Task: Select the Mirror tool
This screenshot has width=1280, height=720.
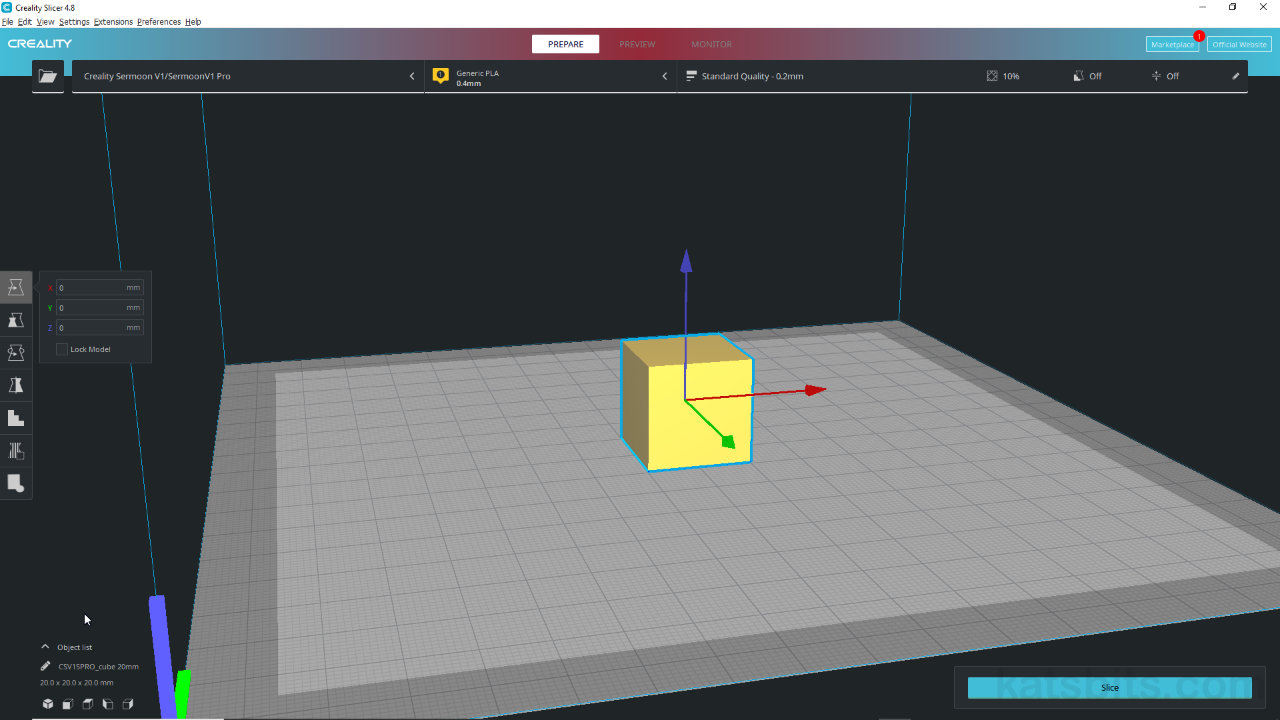Action: click(x=16, y=386)
